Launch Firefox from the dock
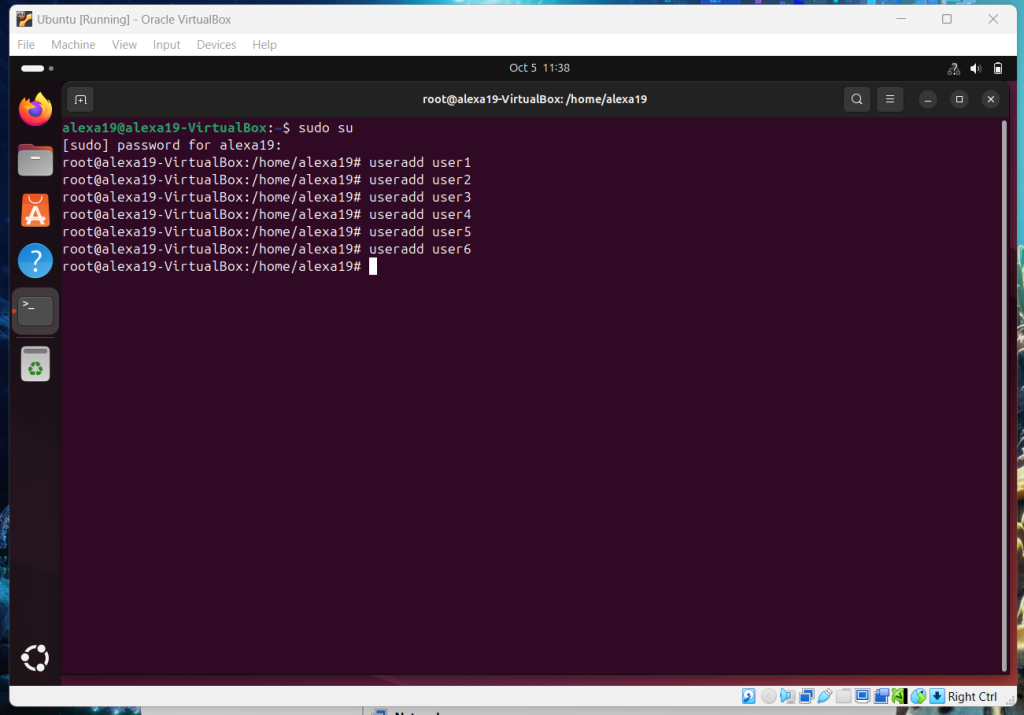The height and width of the screenshot is (715, 1024). pyautogui.click(x=35, y=109)
